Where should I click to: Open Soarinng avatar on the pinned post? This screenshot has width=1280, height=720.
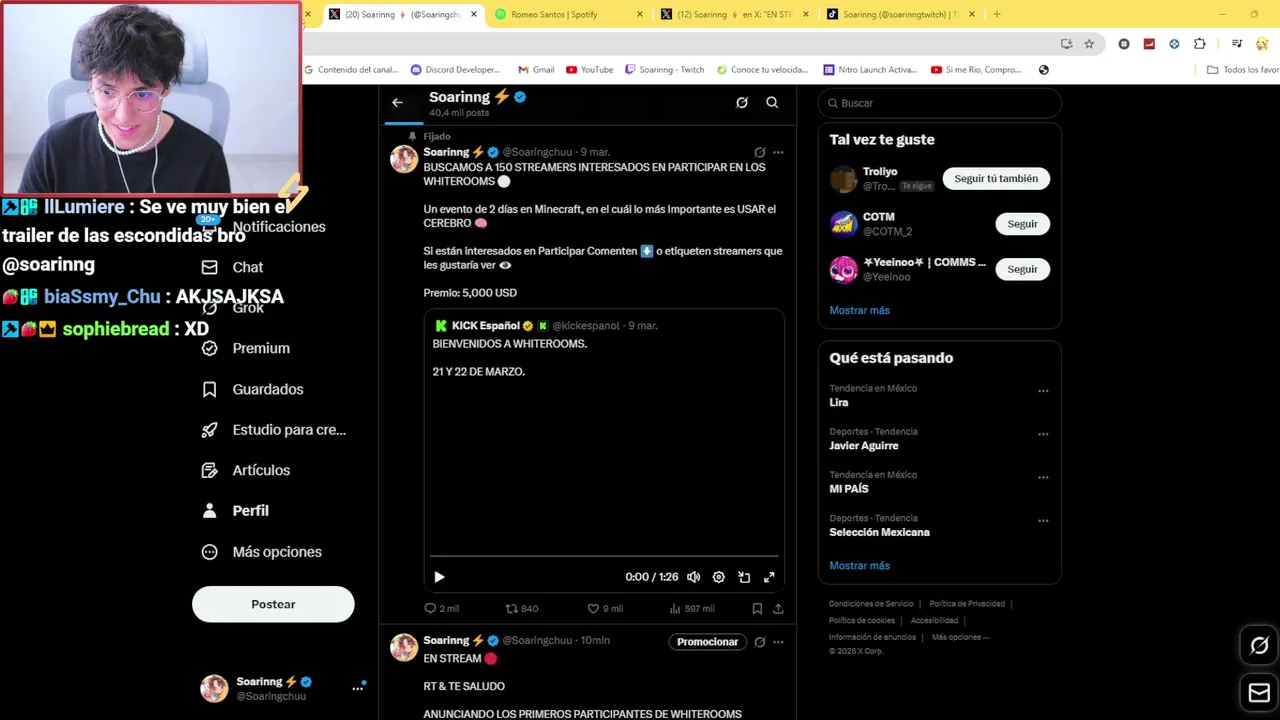(x=404, y=159)
